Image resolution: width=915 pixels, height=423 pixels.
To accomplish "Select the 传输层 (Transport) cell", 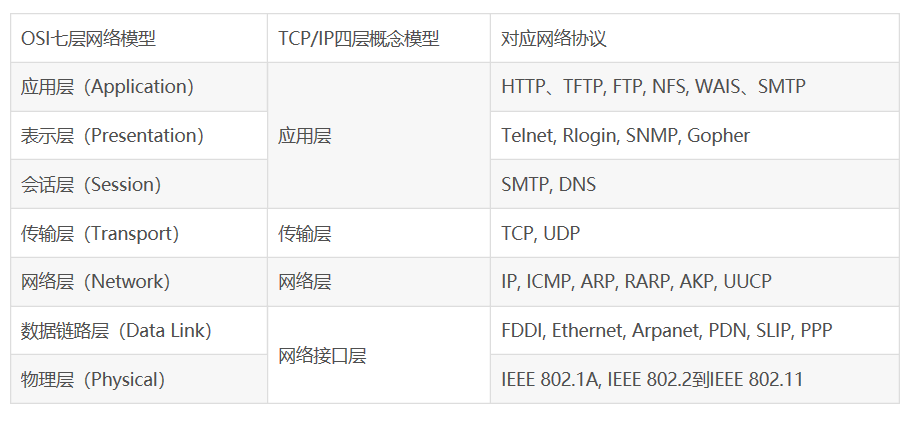I will [139, 233].
